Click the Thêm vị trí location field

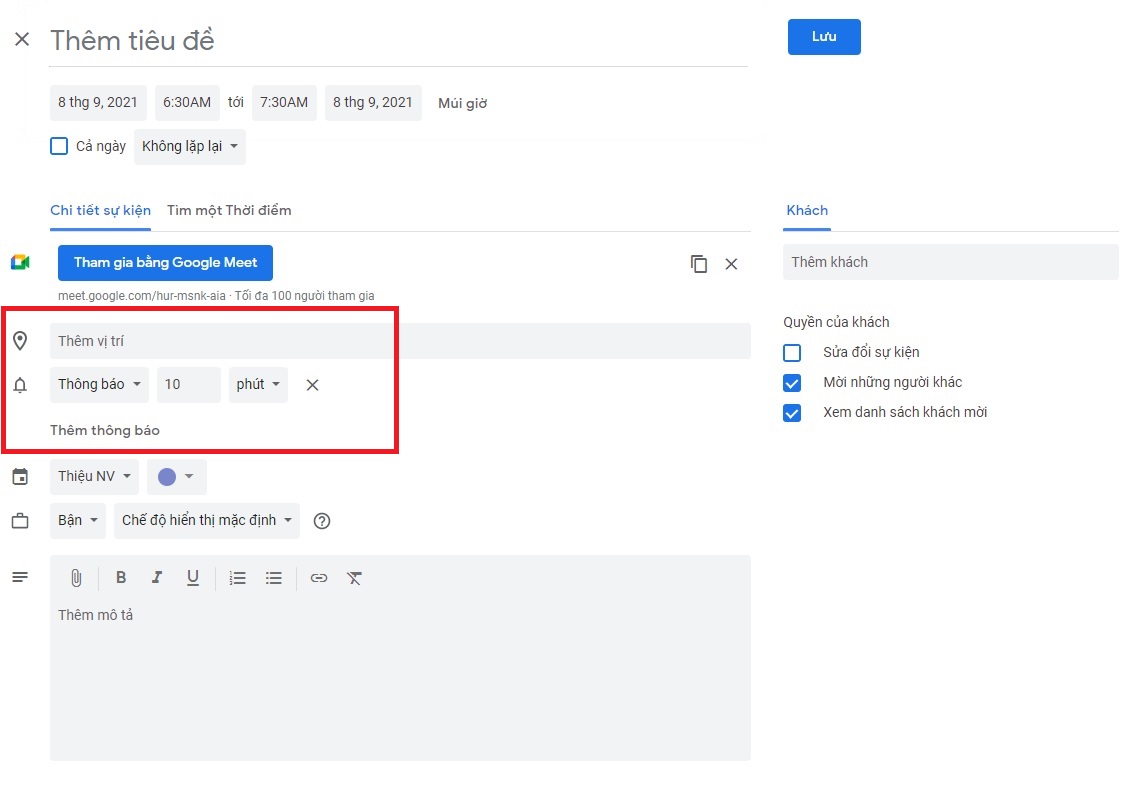tap(400, 341)
